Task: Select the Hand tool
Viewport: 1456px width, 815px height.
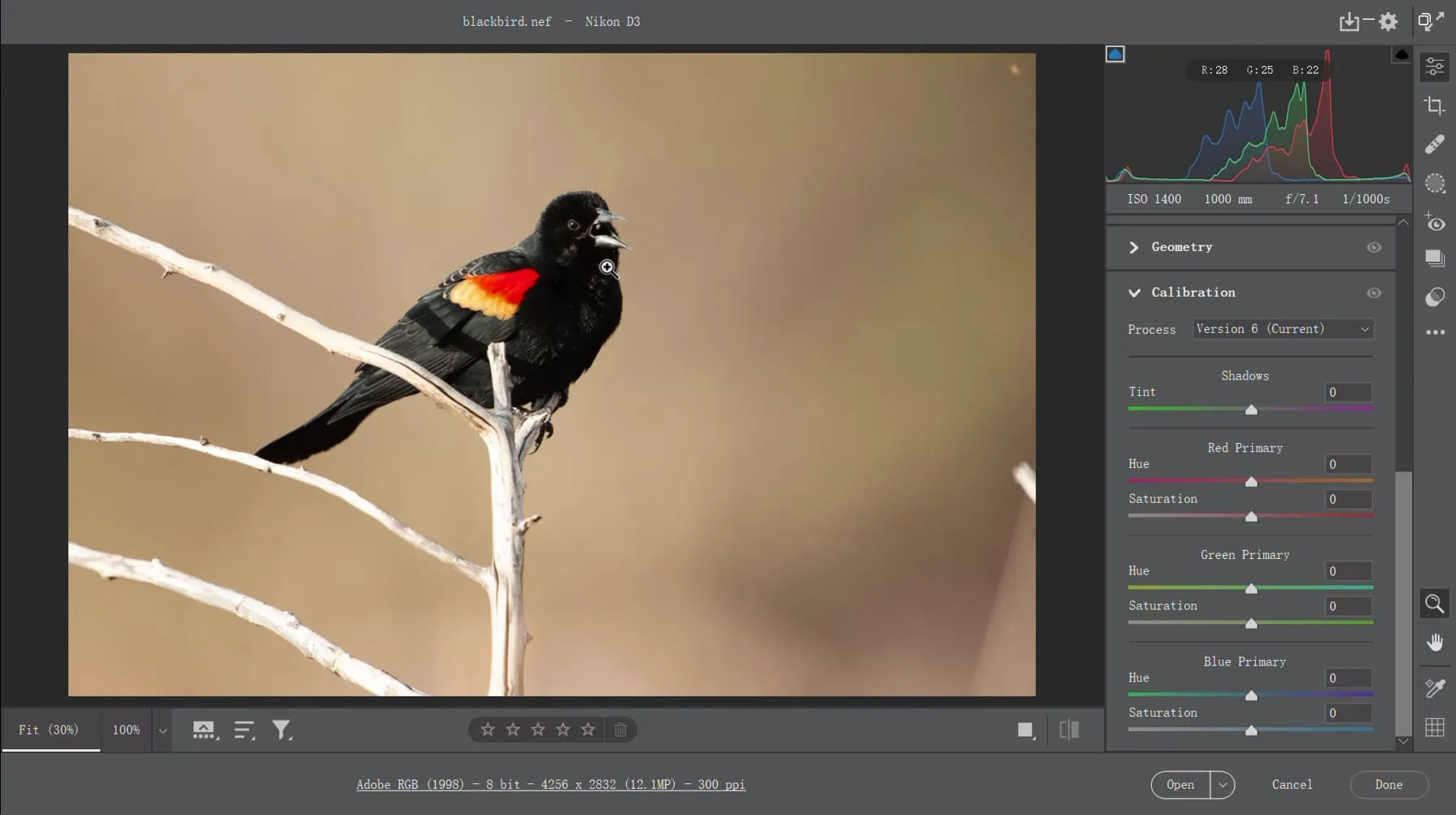Action: point(1435,642)
